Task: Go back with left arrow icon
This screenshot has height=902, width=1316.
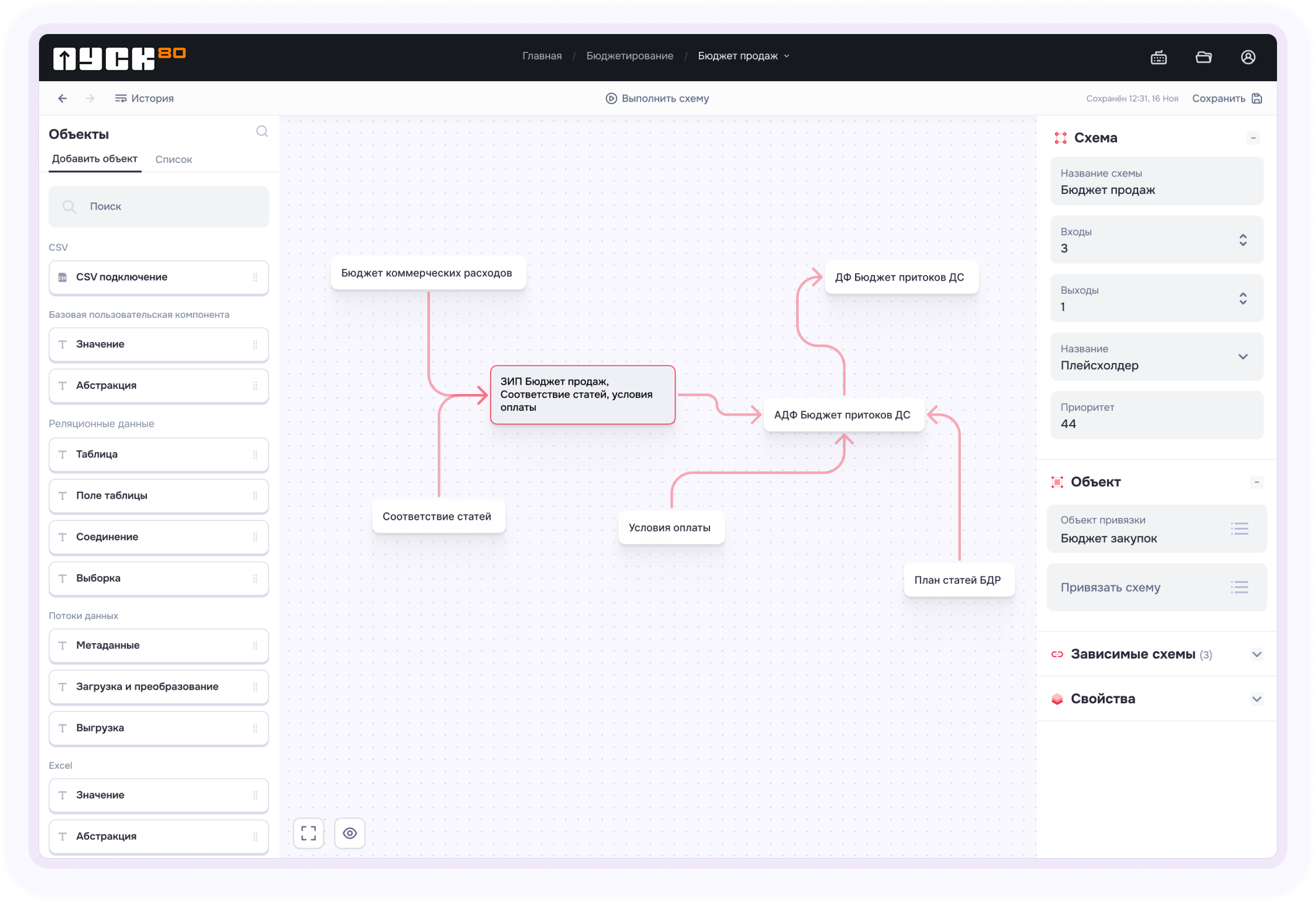Action: (63, 99)
